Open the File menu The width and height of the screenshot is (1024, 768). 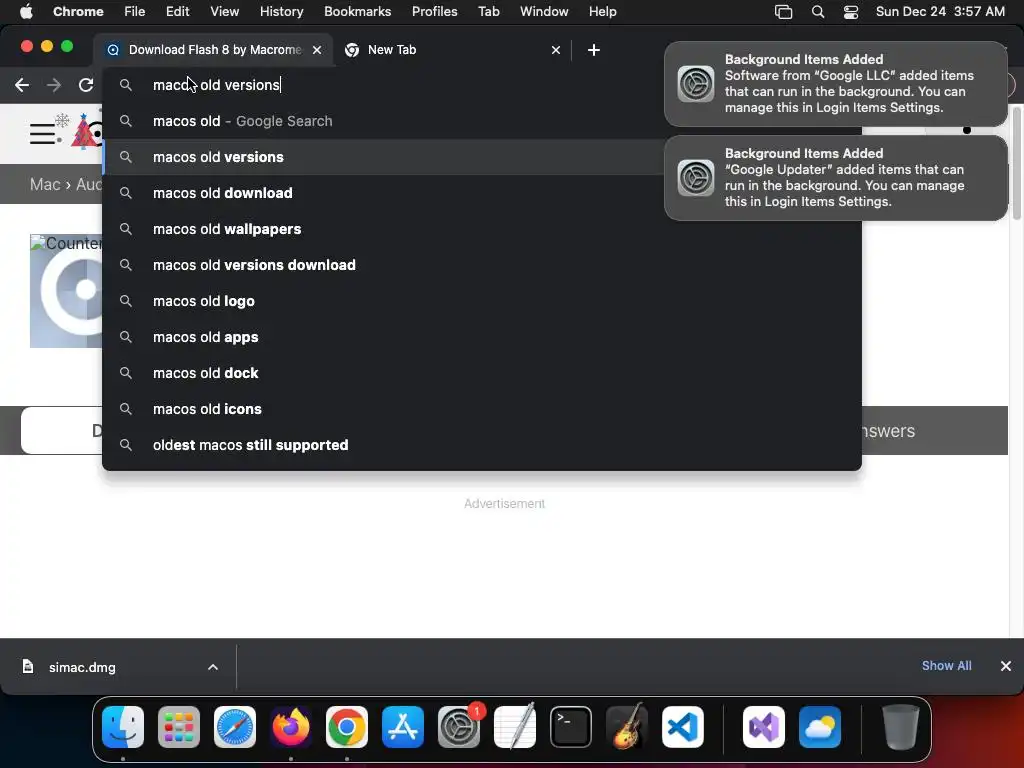click(x=135, y=11)
